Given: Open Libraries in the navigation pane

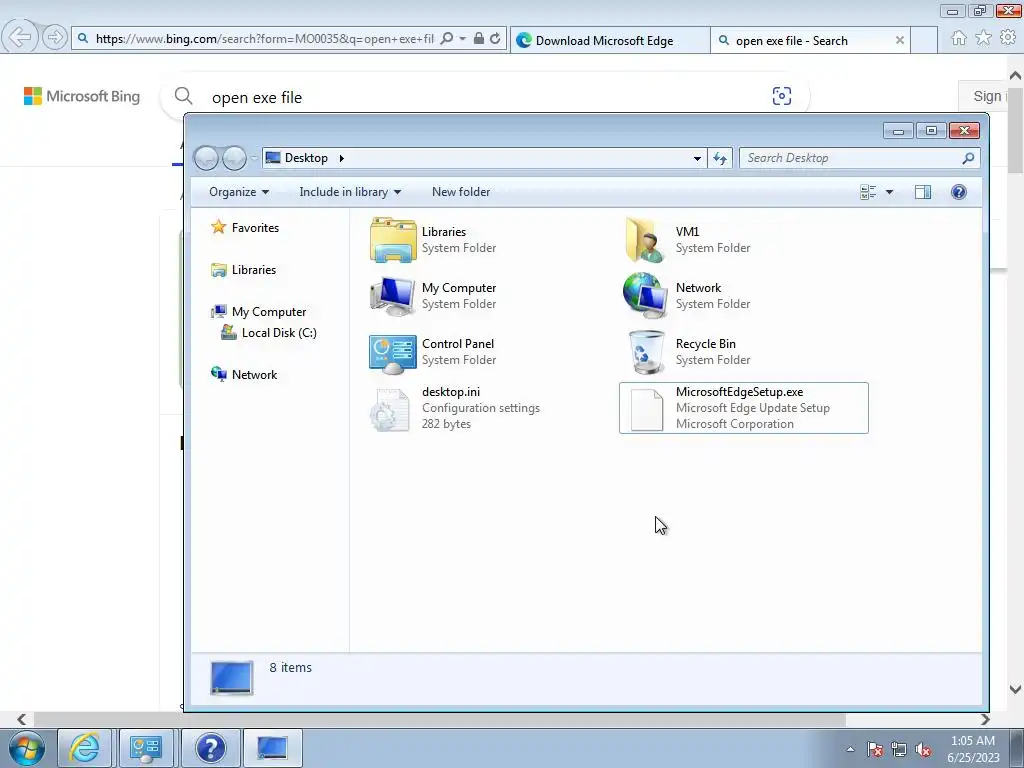Looking at the screenshot, I should point(253,270).
